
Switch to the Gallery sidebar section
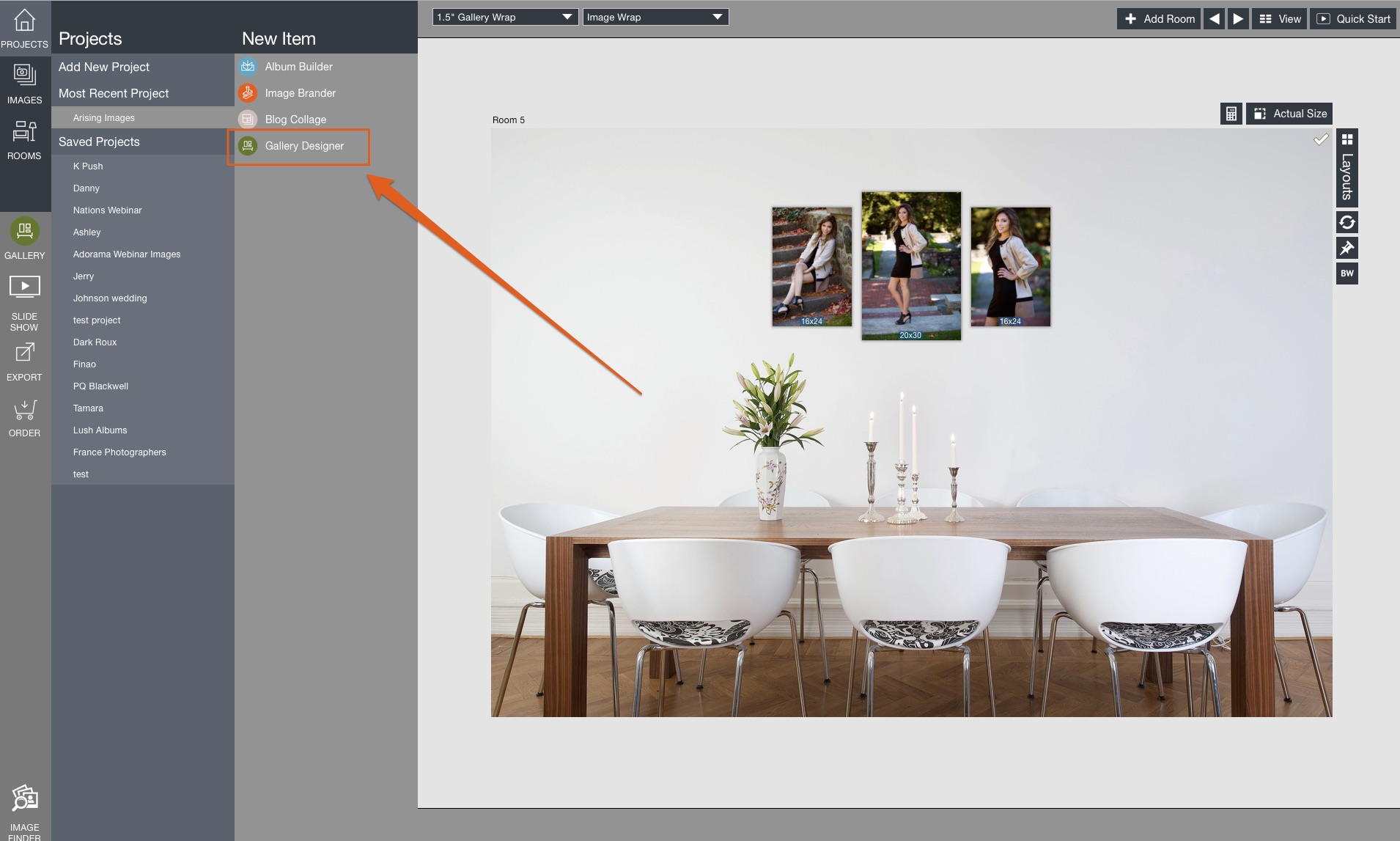point(24,238)
